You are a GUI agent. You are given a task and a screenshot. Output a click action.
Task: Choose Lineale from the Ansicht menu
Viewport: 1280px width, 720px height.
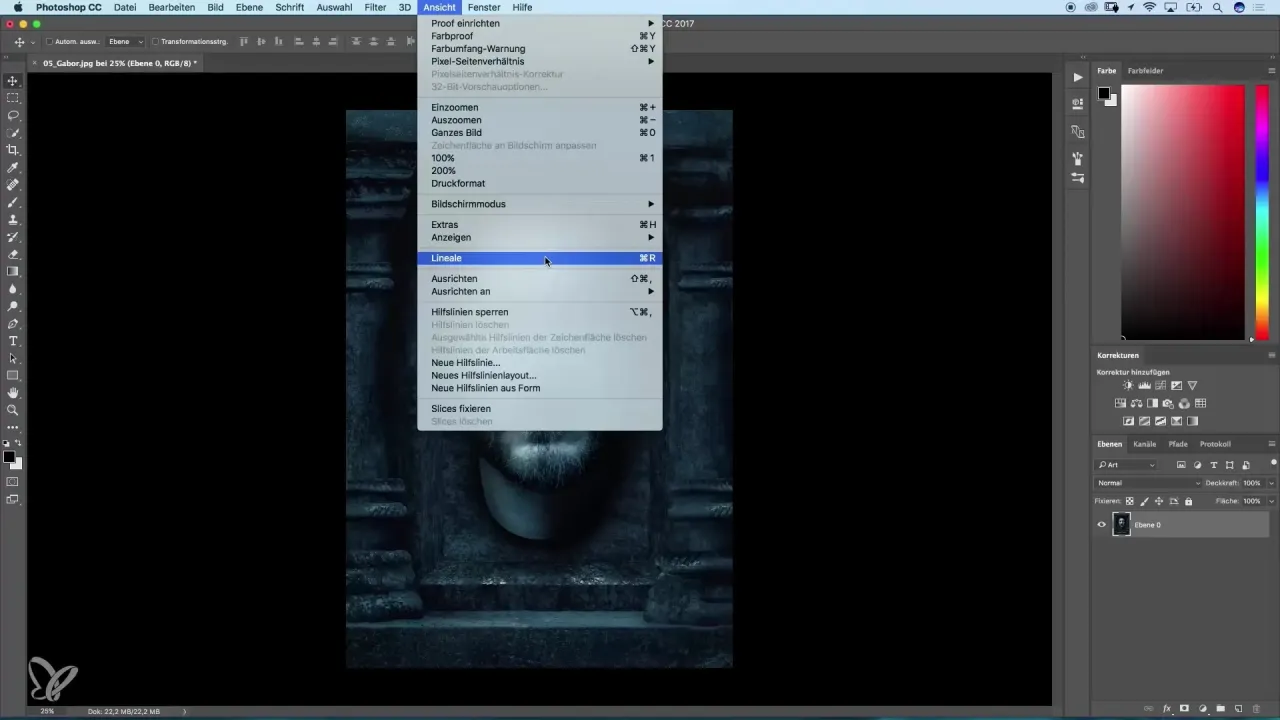tap(446, 258)
